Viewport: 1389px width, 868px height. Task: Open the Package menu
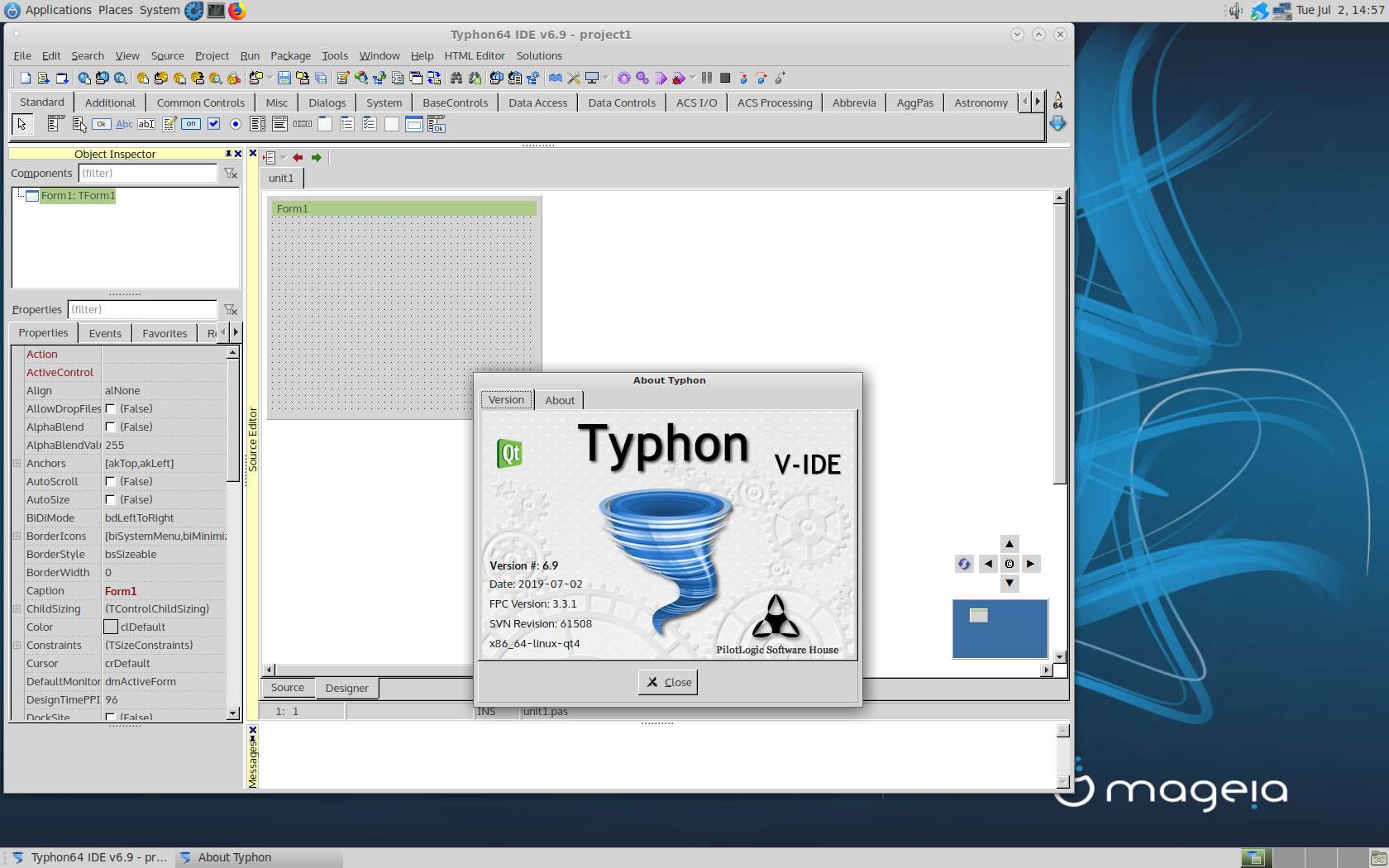pyautogui.click(x=290, y=55)
